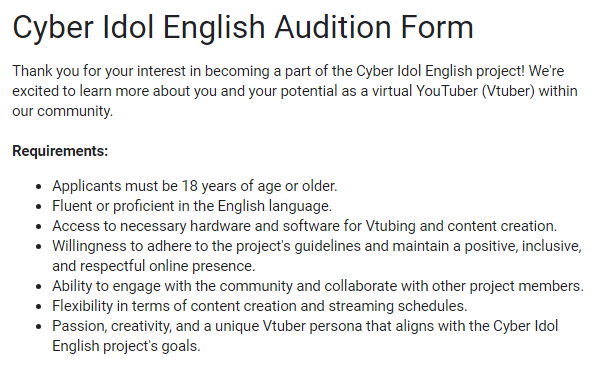Click the Access to necessary hardware line
The height and width of the screenshot is (390, 614).
pyautogui.click(x=304, y=226)
